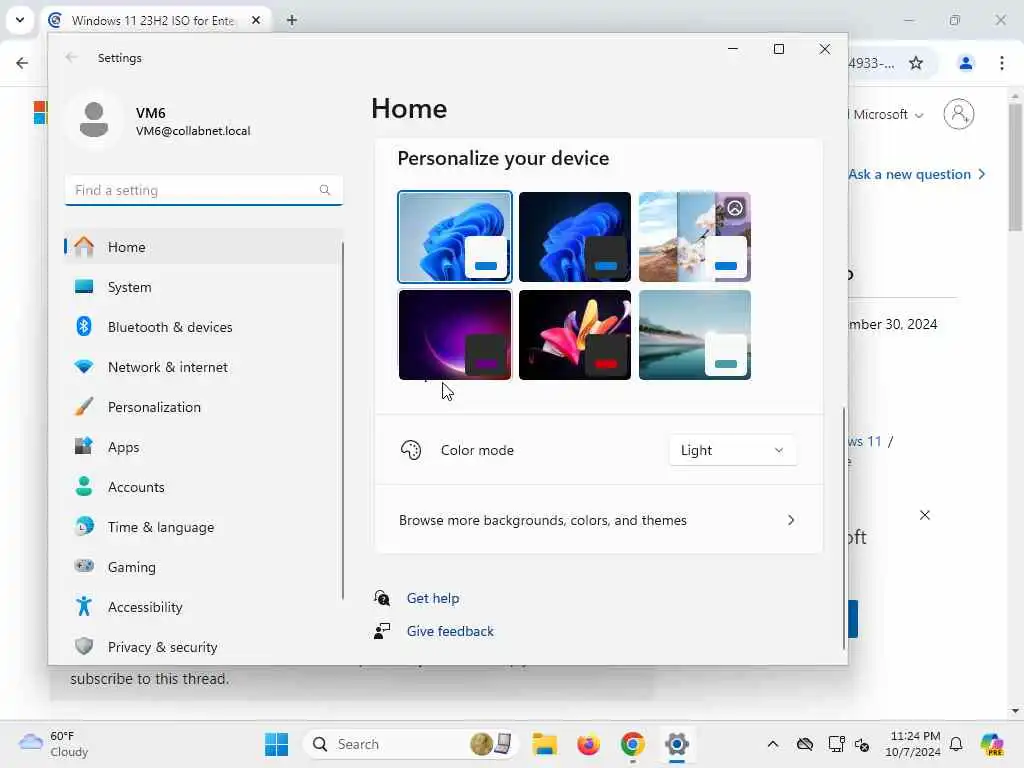Screen dimensions: 1024x768
Task: Click the Microsoft logo on webpage
Action: pyautogui.click(x=40, y=112)
